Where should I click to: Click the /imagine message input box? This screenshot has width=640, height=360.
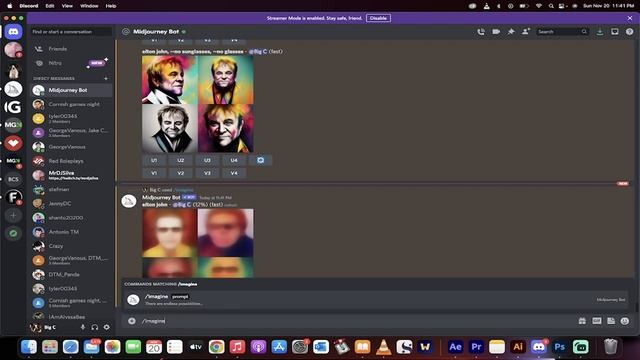[x=357, y=321]
